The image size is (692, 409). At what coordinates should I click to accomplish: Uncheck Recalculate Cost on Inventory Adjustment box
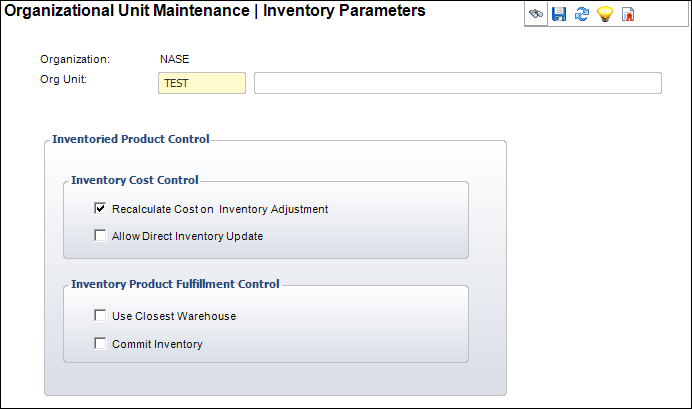click(x=100, y=208)
